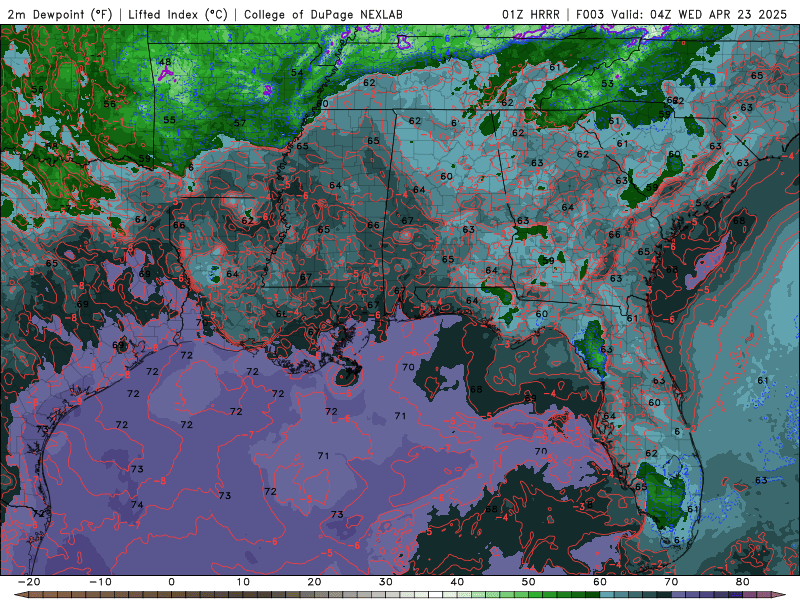Click the 60 label on the color scale
The height and width of the screenshot is (600, 800).
click(x=600, y=582)
